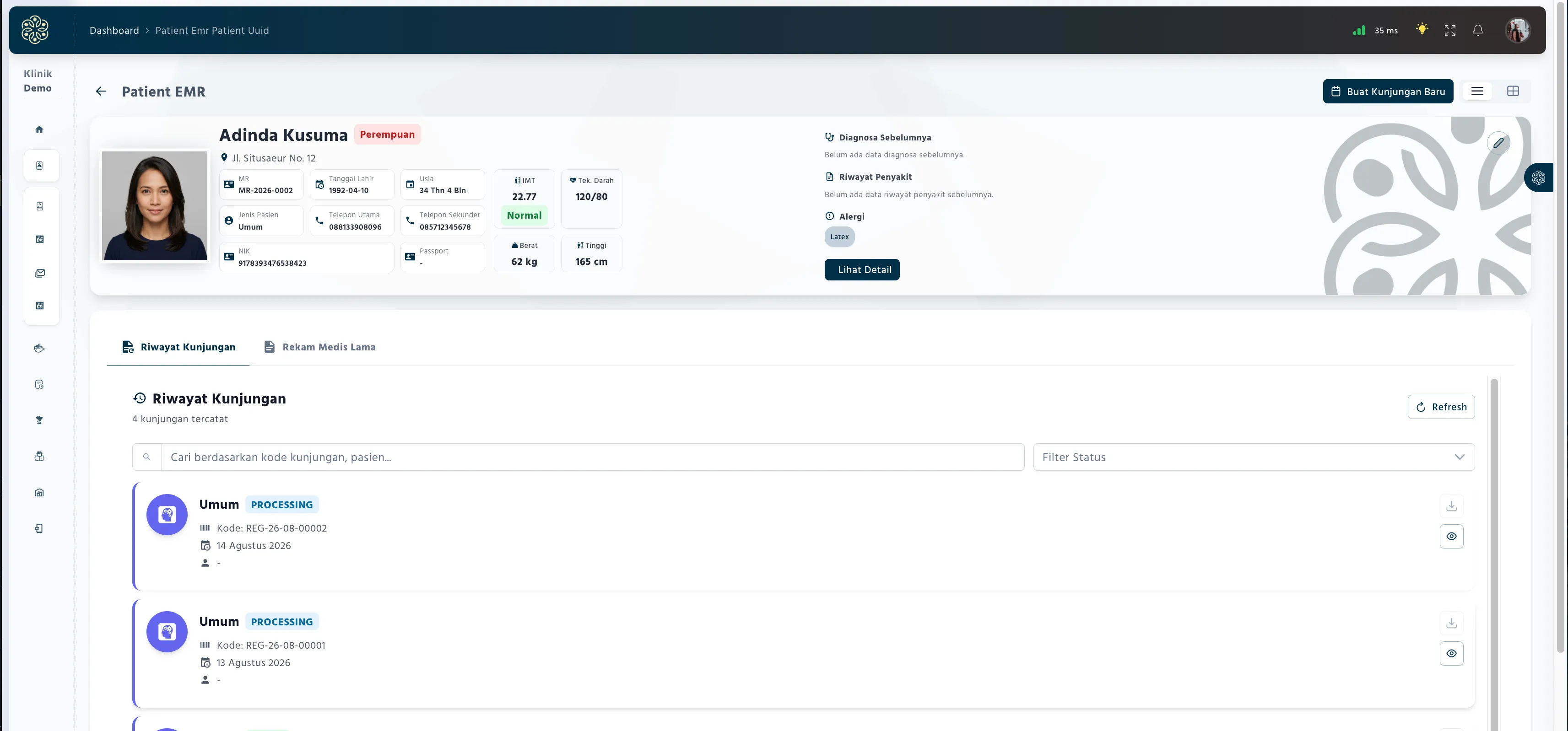
Task: Click the height value 165 cm
Action: coord(591,262)
